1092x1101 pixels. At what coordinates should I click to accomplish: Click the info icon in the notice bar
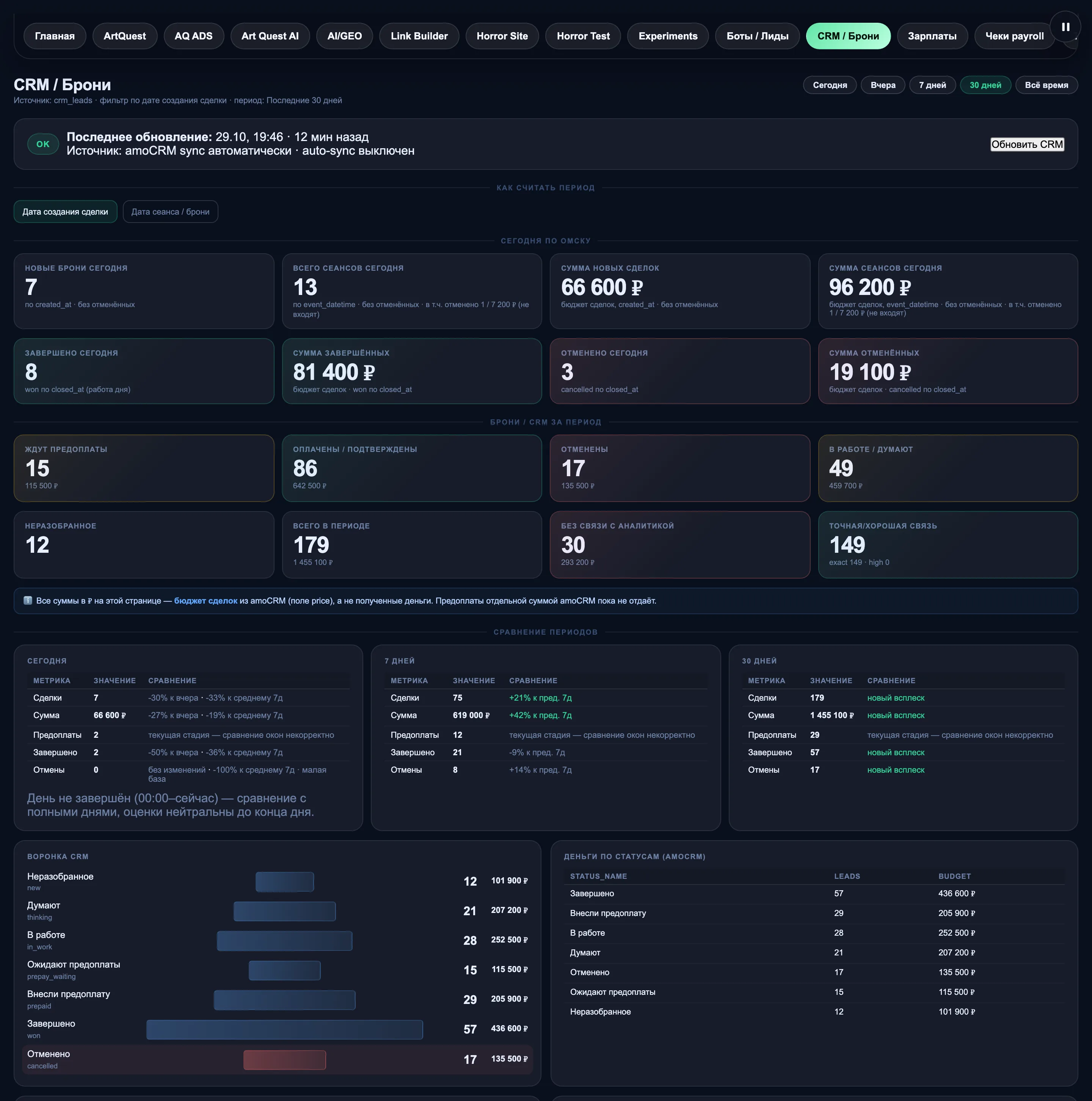click(x=27, y=600)
